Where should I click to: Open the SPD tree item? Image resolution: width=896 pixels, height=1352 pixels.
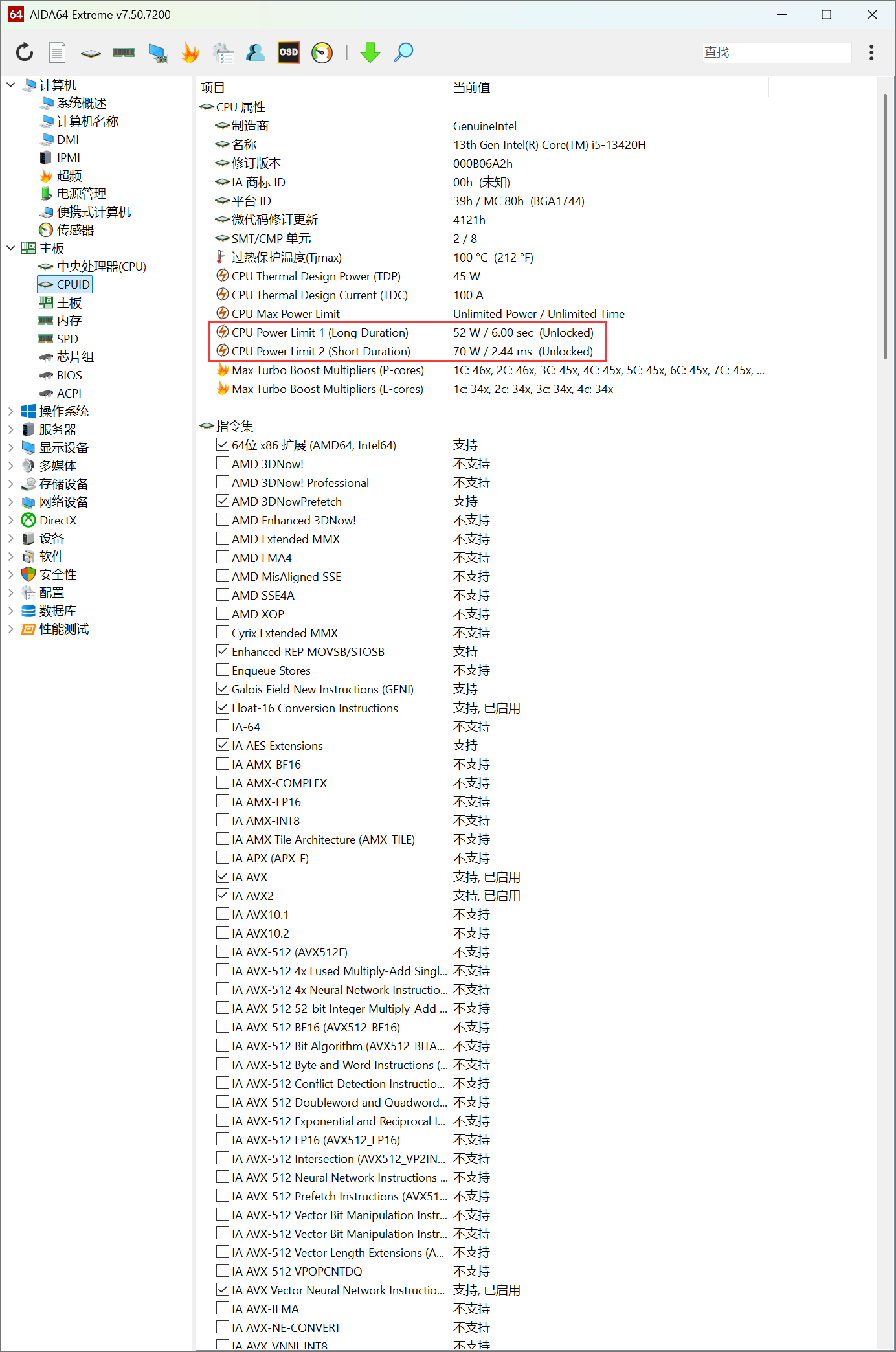(67, 339)
